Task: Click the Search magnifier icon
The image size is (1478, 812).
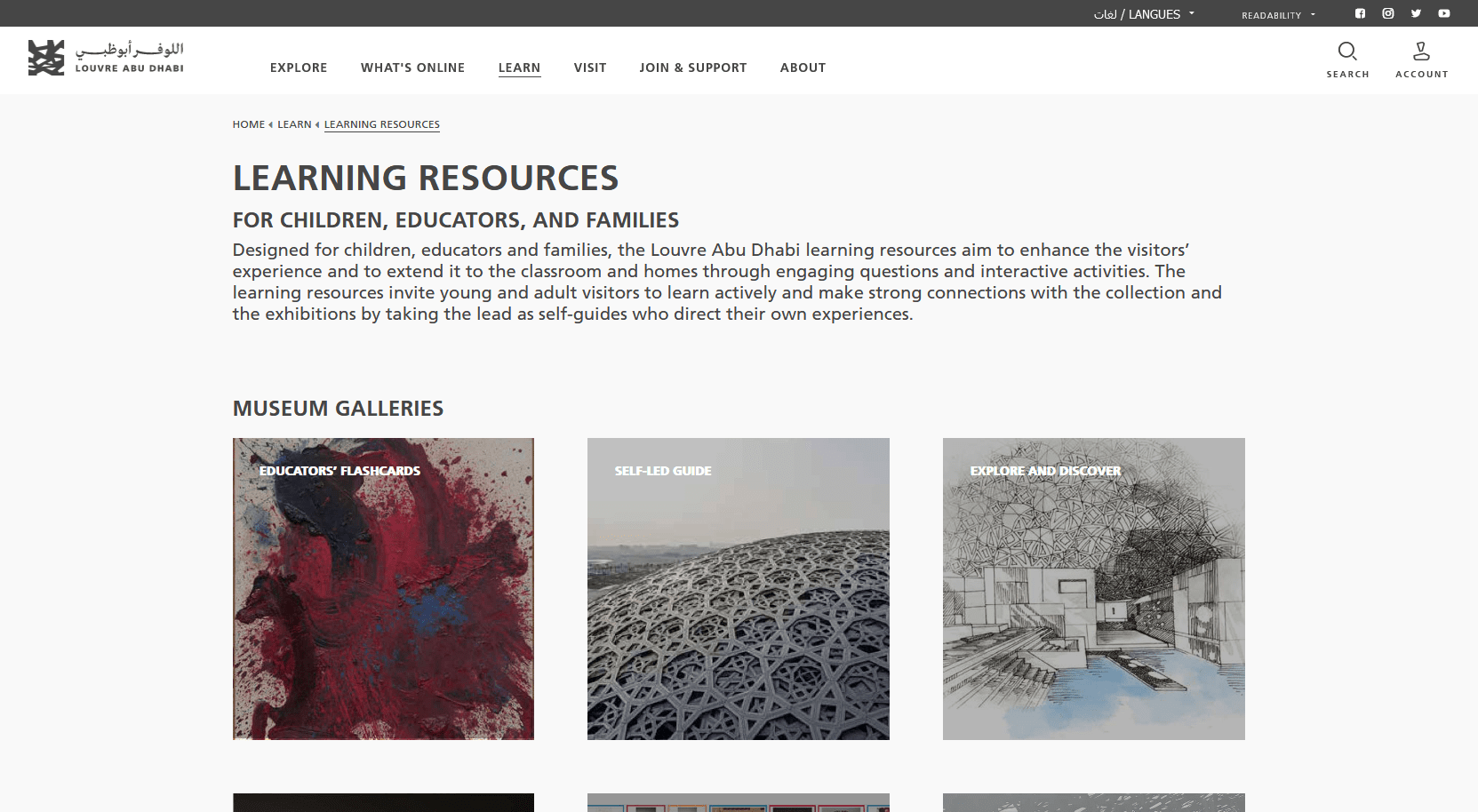Action: click(x=1347, y=52)
